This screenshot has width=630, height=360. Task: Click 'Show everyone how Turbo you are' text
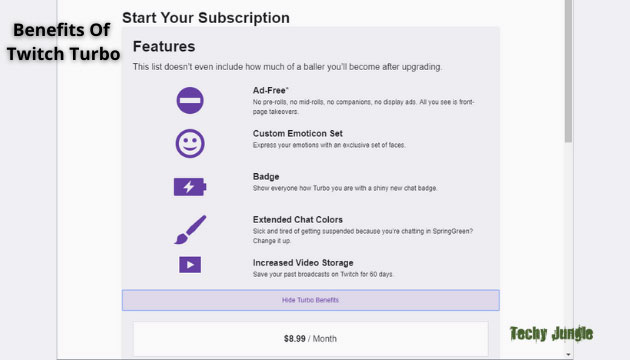[x=345, y=188]
